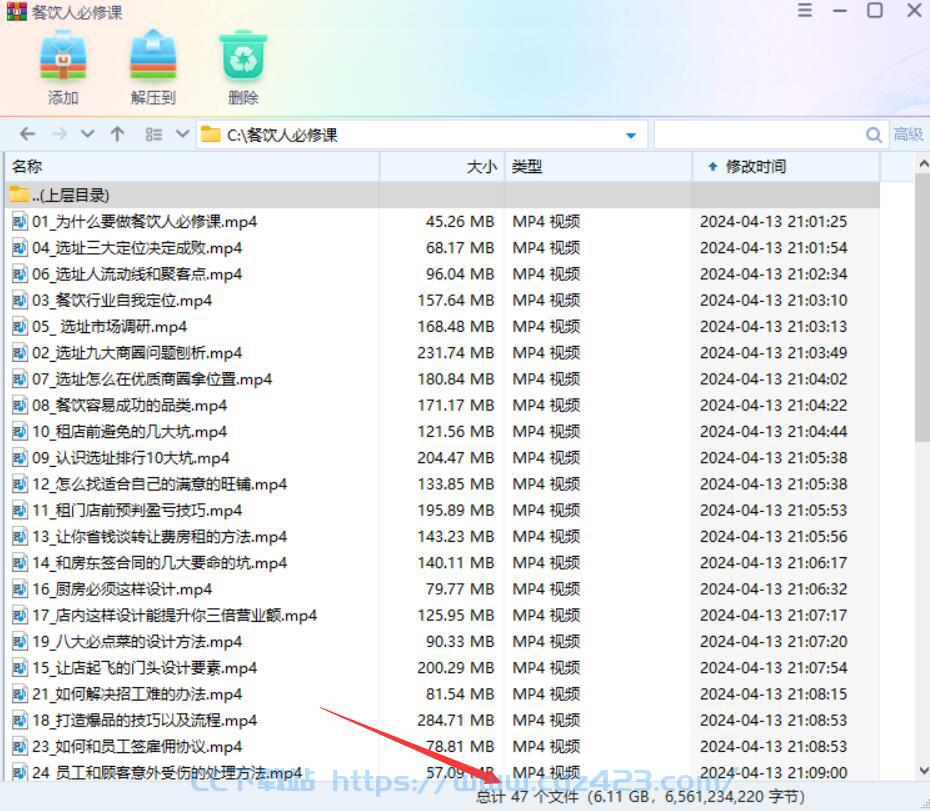Click timestamp 2024-04-13 21:07:54
The width and height of the screenshot is (930, 811).
tap(773, 667)
